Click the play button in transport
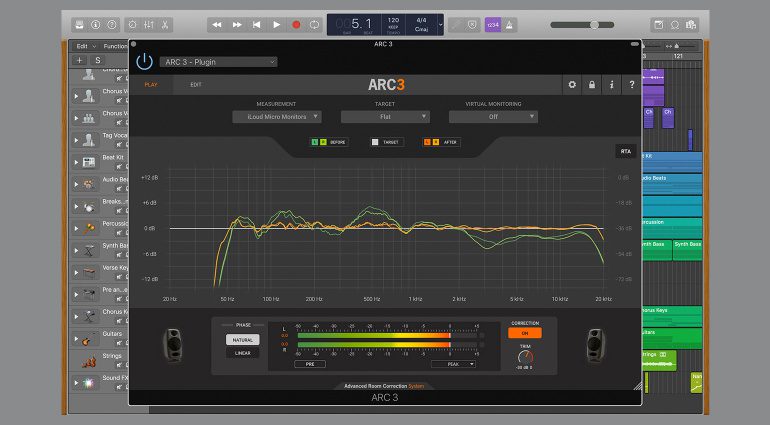This screenshot has height=425, width=770. coord(277,24)
